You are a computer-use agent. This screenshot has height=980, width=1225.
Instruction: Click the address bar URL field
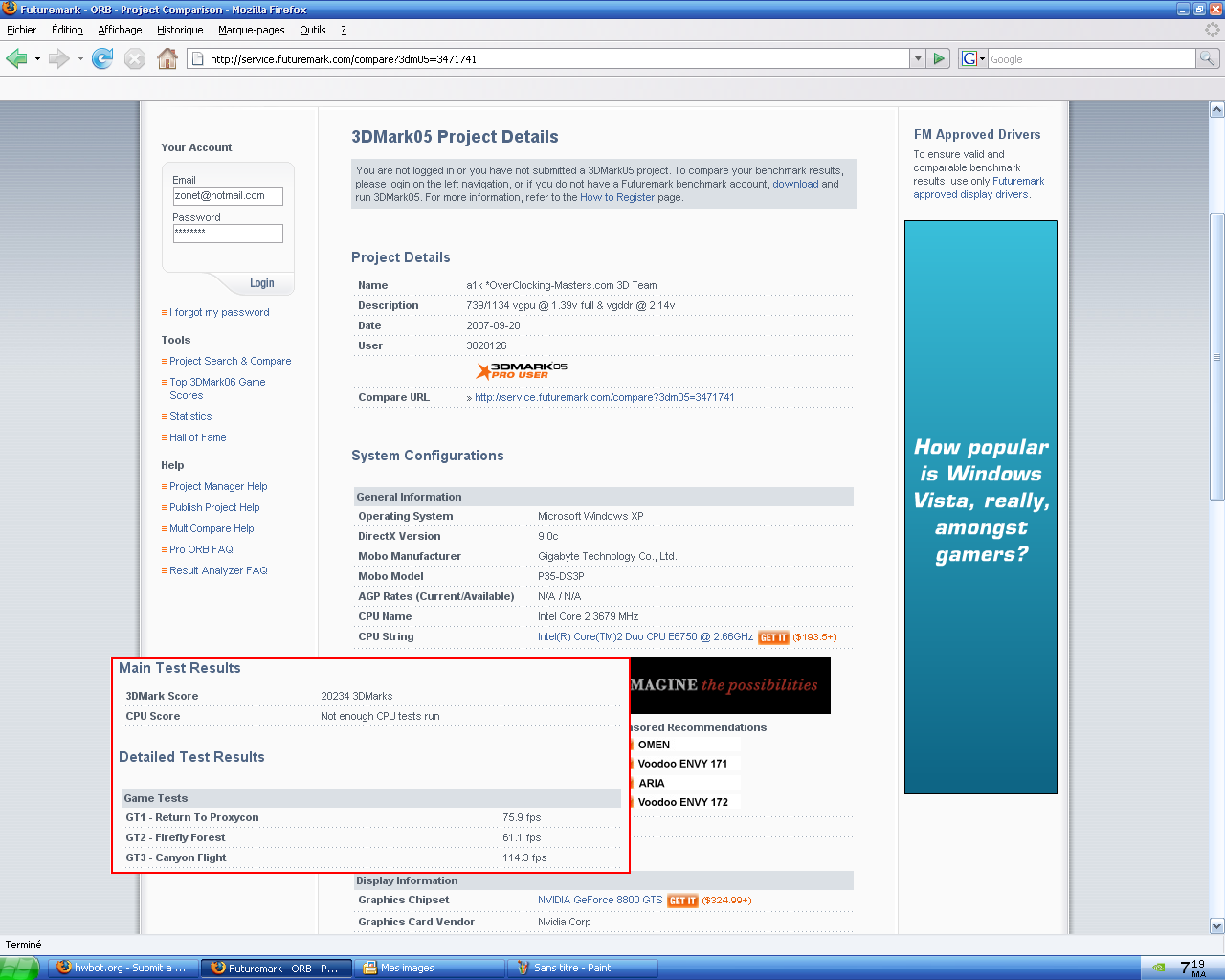547,59
